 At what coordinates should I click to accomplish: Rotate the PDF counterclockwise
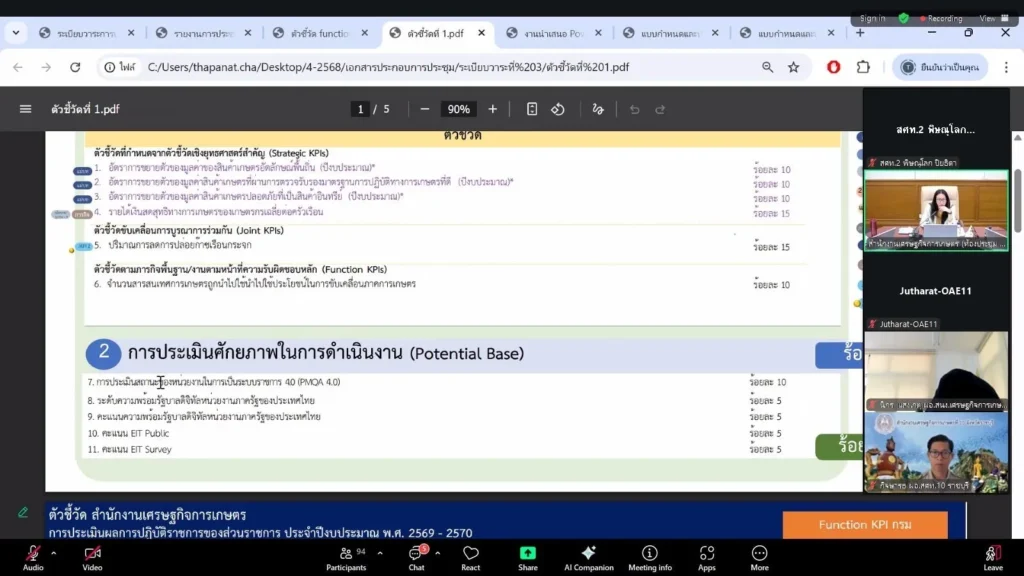(x=558, y=109)
